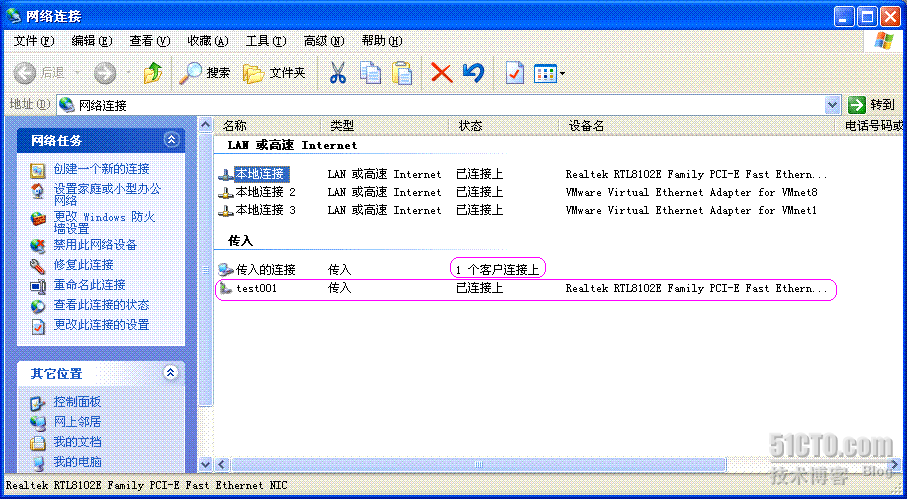Click the Windows firewall brick icon
Image resolution: width=907 pixels, height=499 pixels.
pos(38,219)
